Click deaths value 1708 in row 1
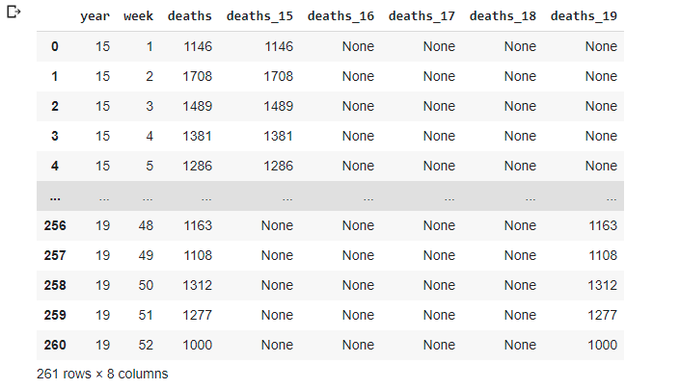 197,76
